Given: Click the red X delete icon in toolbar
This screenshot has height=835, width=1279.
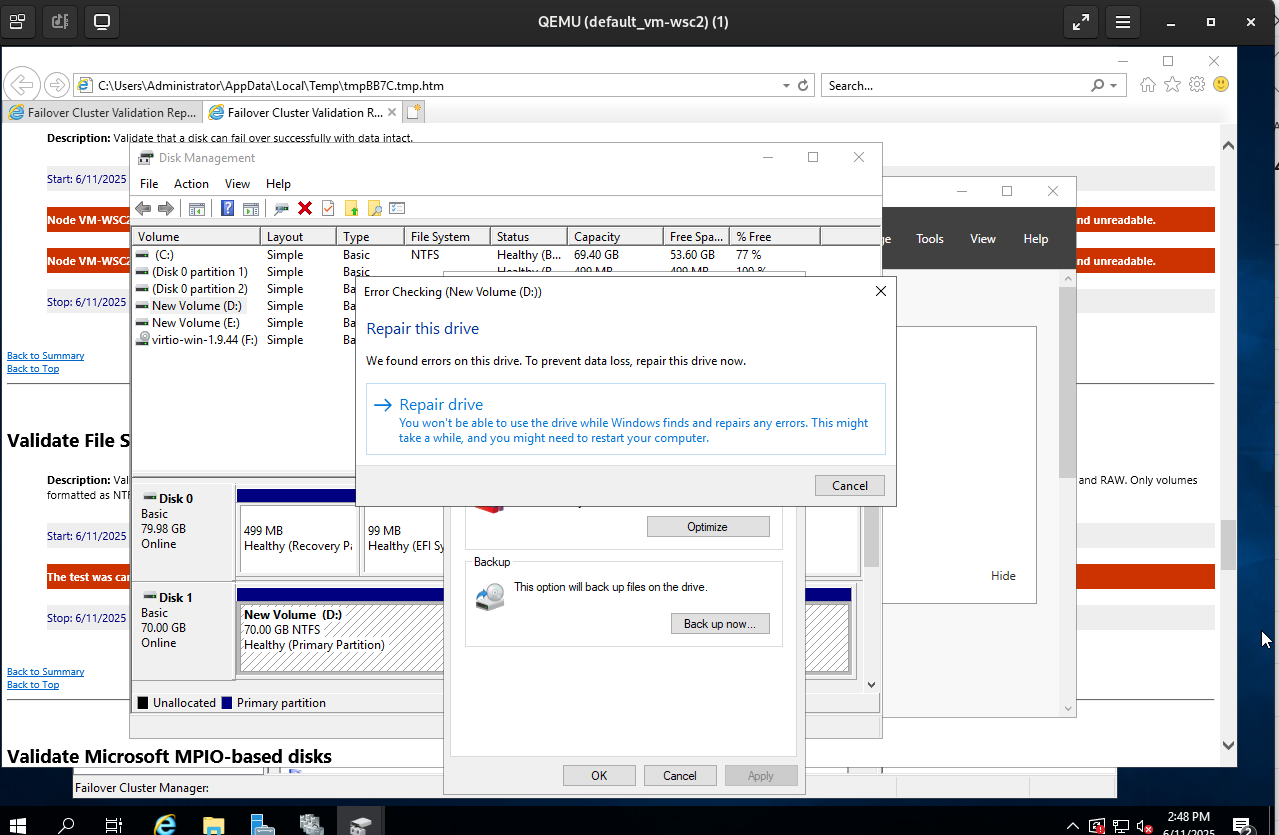Looking at the screenshot, I should [x=305, y=208].
